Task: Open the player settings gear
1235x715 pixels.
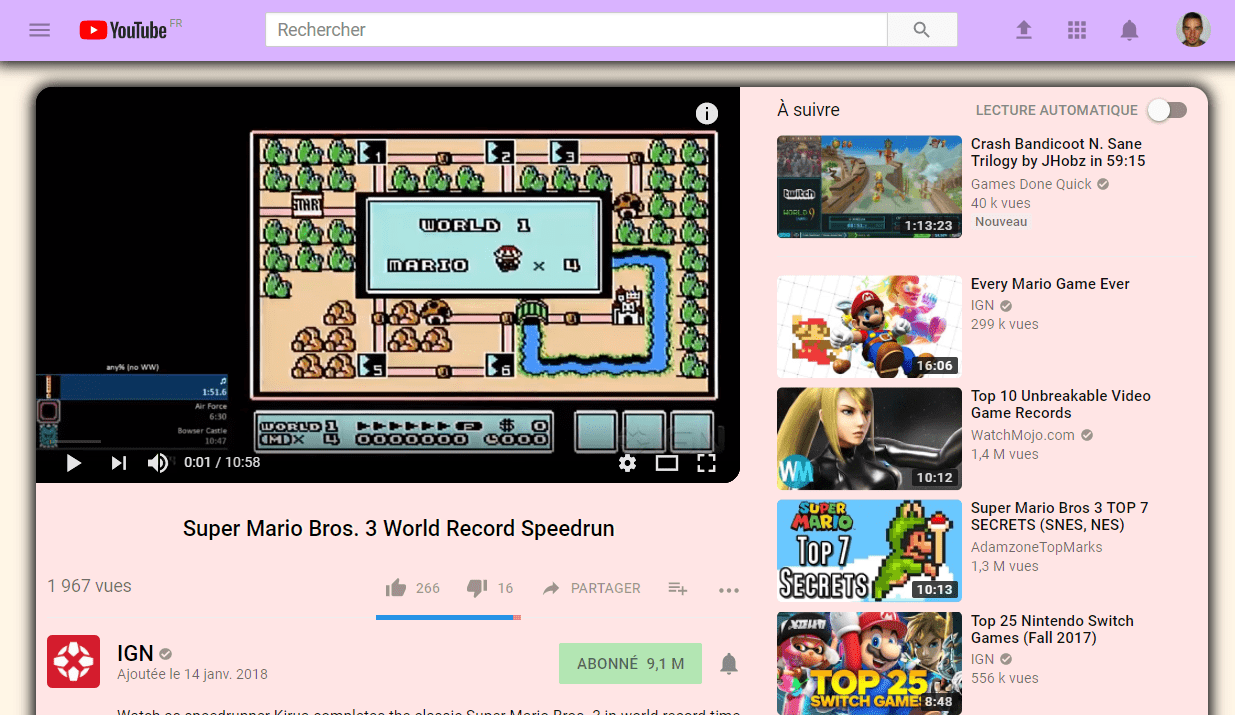Action: coord(627,462)
